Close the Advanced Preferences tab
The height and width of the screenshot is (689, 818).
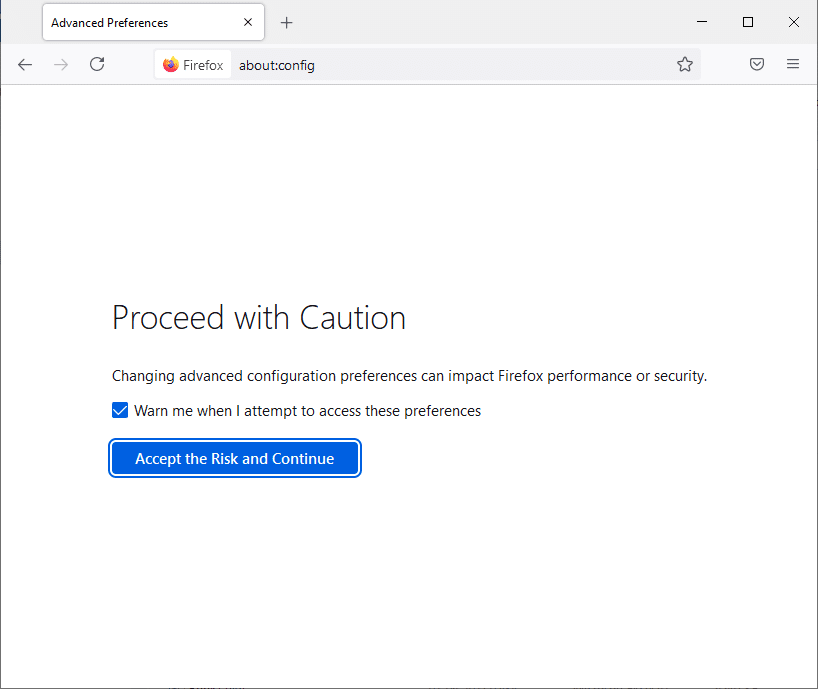point(248,22)
